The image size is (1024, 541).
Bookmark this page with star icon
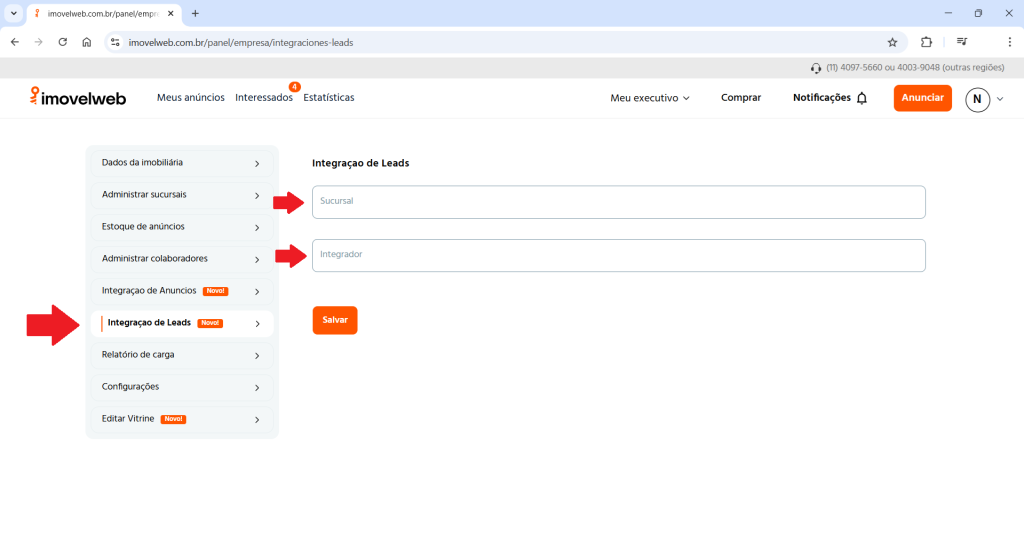click(892, 42)
